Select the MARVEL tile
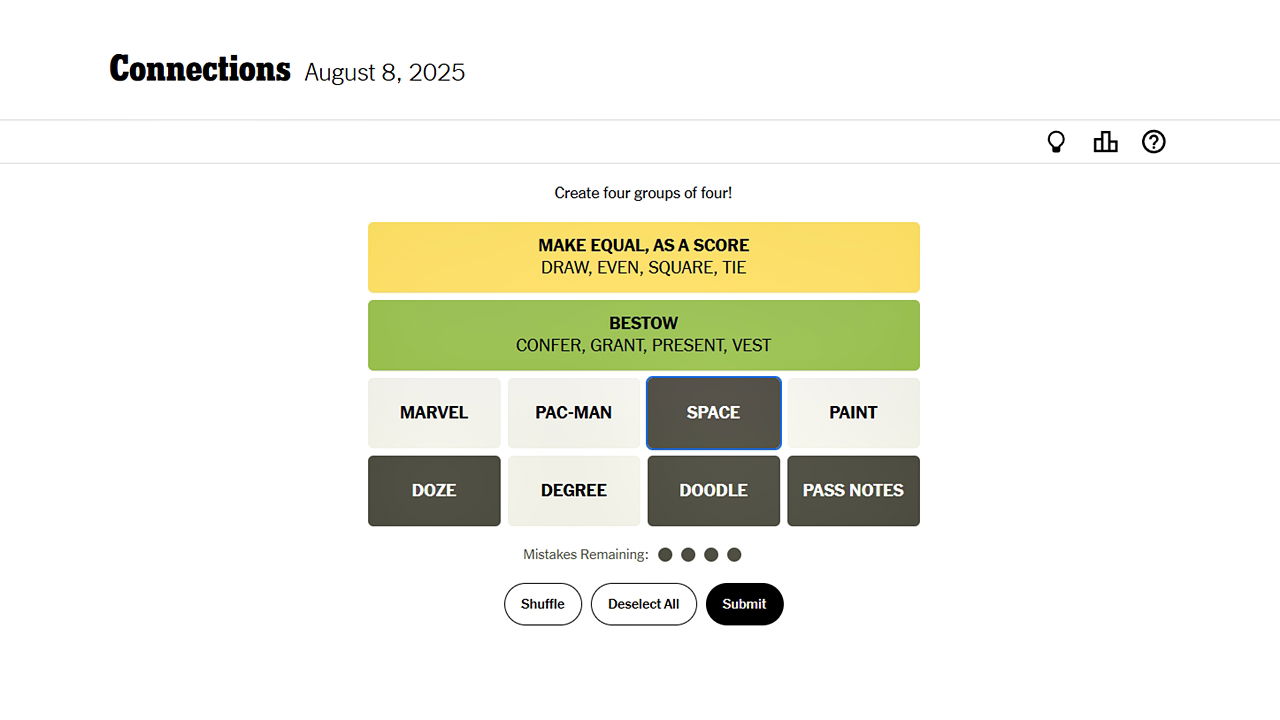 [434, 412]
